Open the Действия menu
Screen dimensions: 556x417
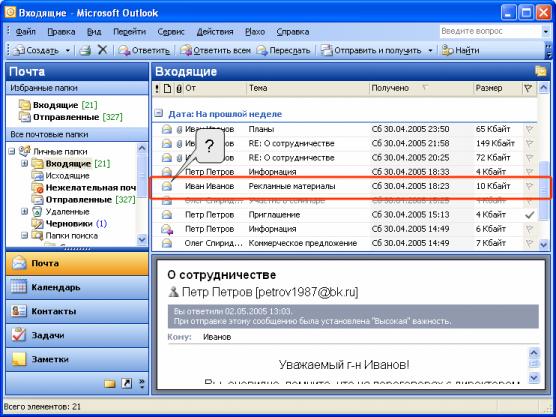215,32
